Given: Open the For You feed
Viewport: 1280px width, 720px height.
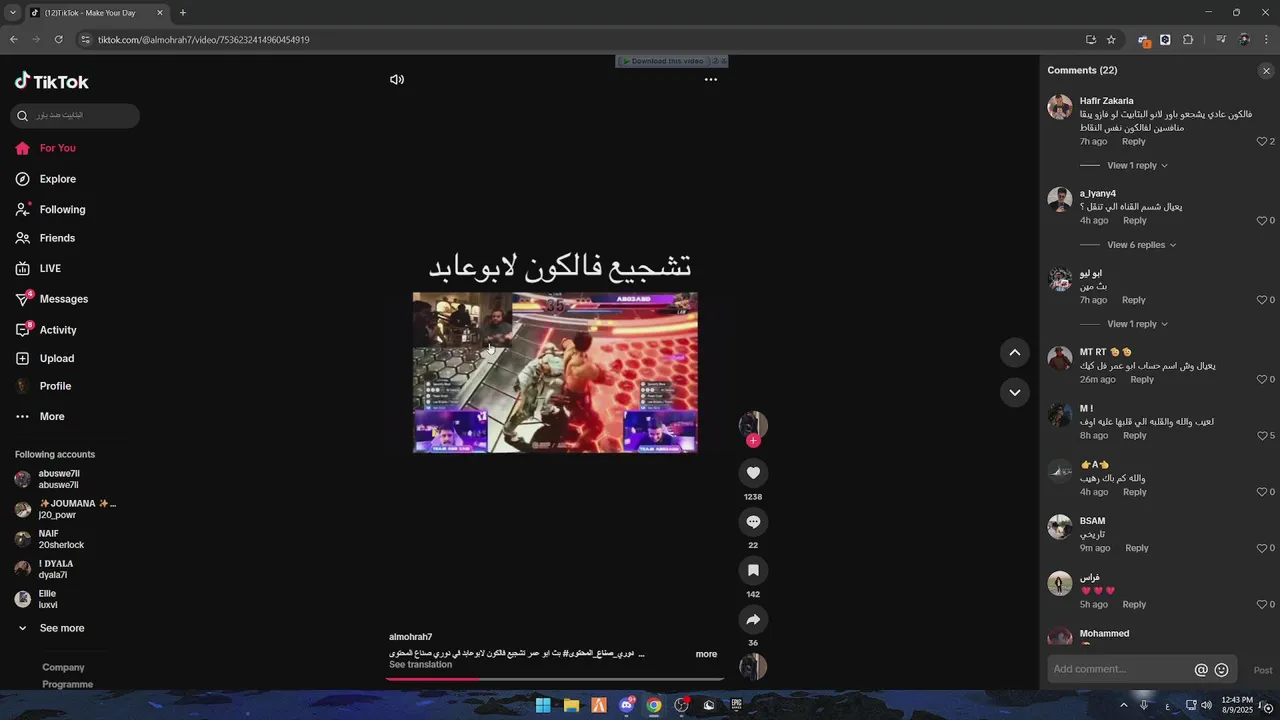Looking at the screenshot, I should [46, 148].
